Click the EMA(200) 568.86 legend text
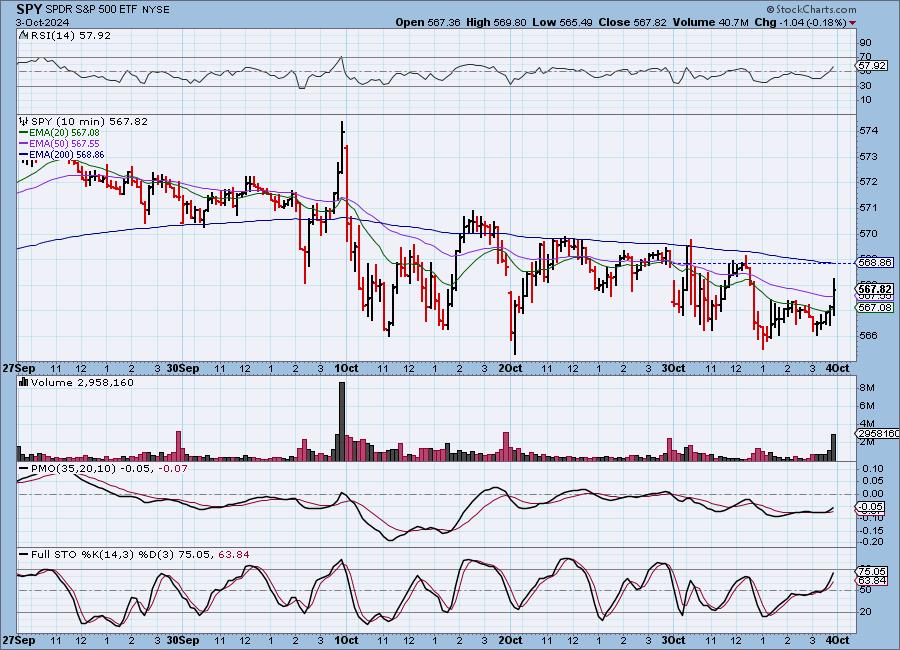Image resolution: width=900 pixels, height=650 pixels. tap(67, 154)
